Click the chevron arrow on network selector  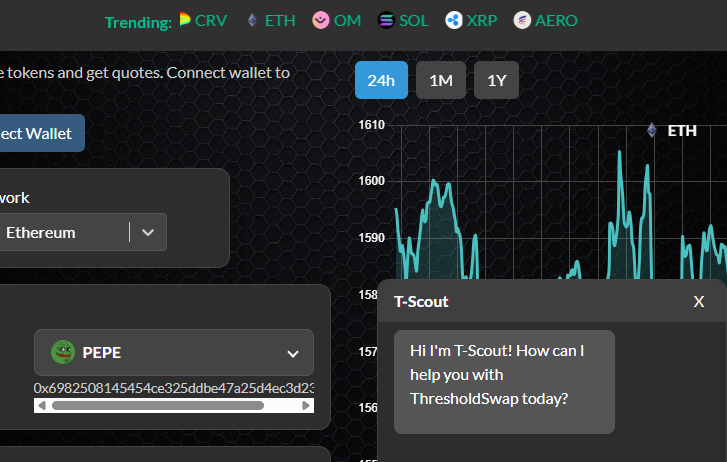coord(148,232)
